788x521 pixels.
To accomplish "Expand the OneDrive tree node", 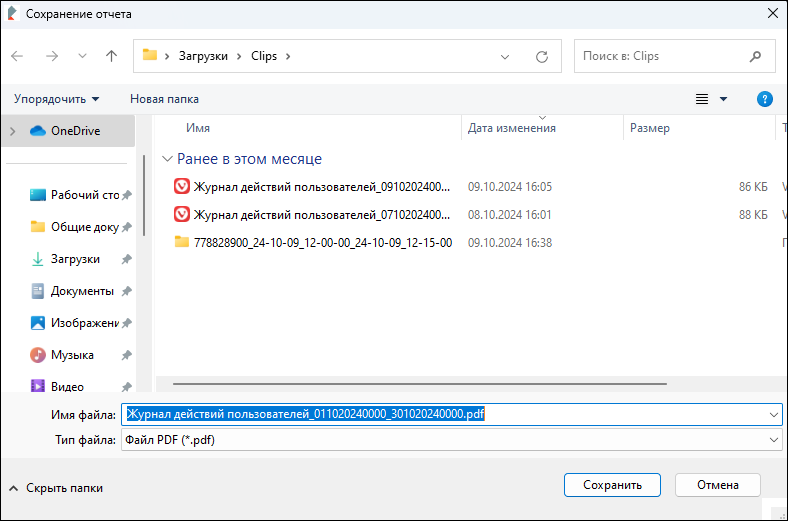I will point(13,131).
